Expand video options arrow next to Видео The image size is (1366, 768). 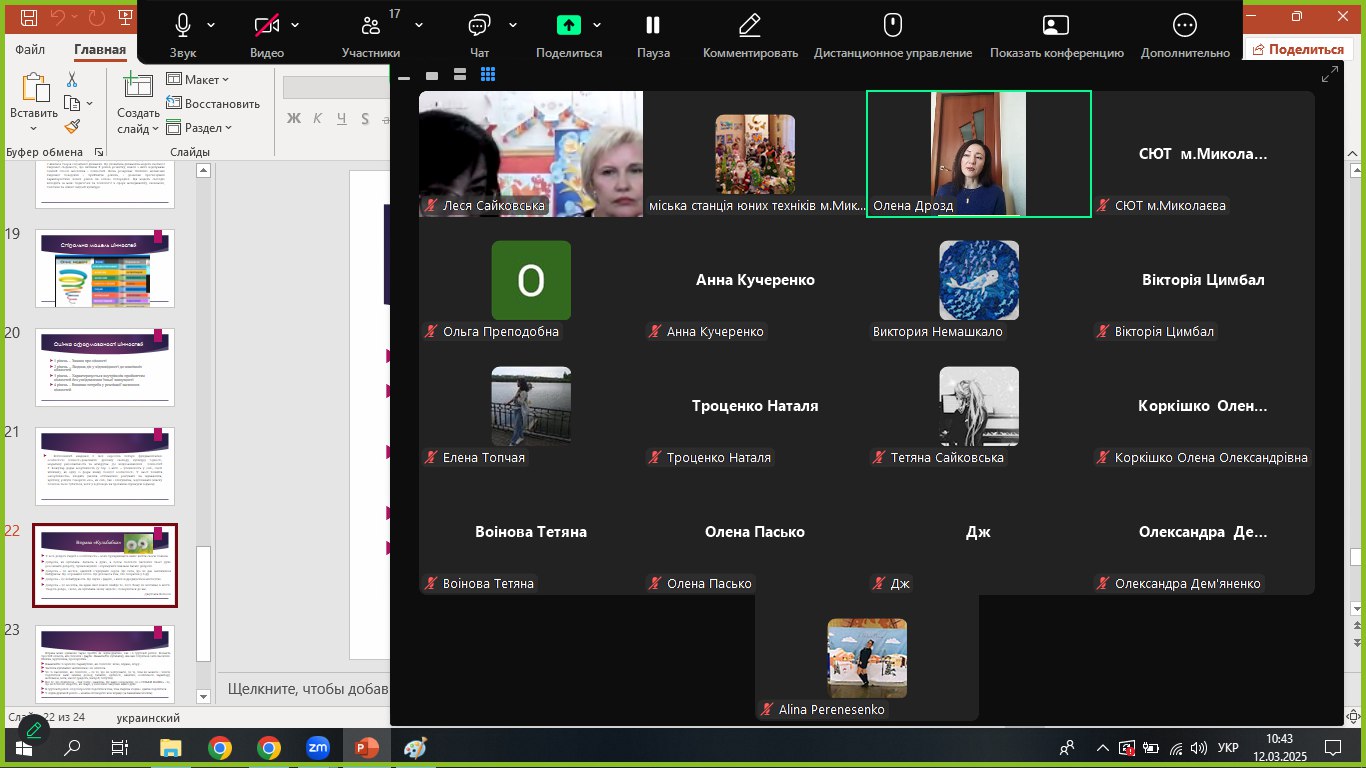296,25
